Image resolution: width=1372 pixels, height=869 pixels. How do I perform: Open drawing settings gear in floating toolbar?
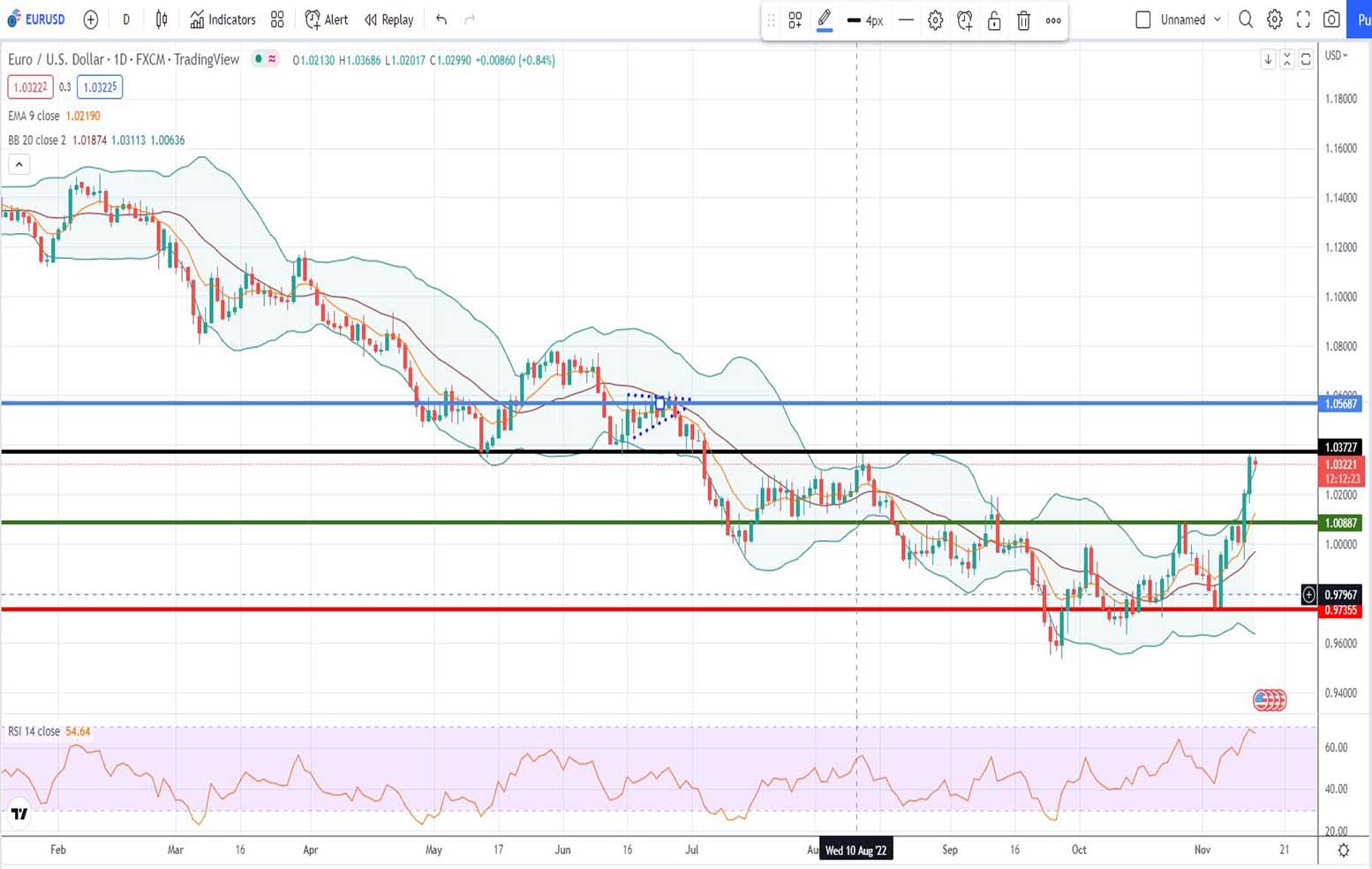click(x=935, y=20)
